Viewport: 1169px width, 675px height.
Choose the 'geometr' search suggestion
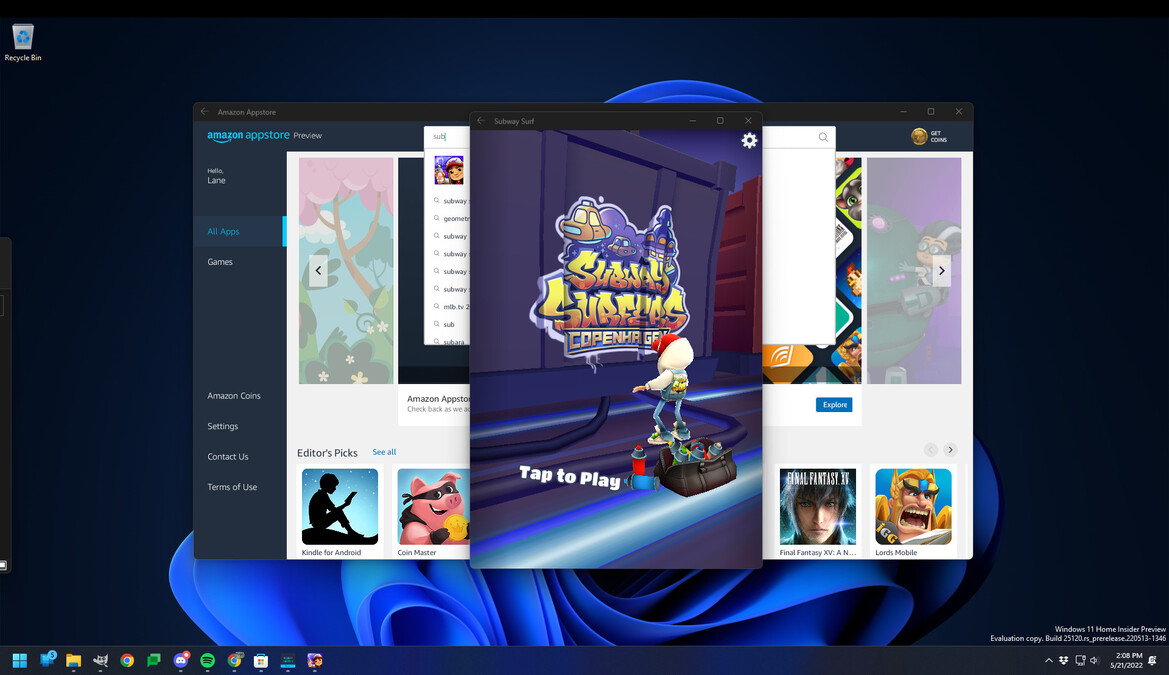(452, 219)
